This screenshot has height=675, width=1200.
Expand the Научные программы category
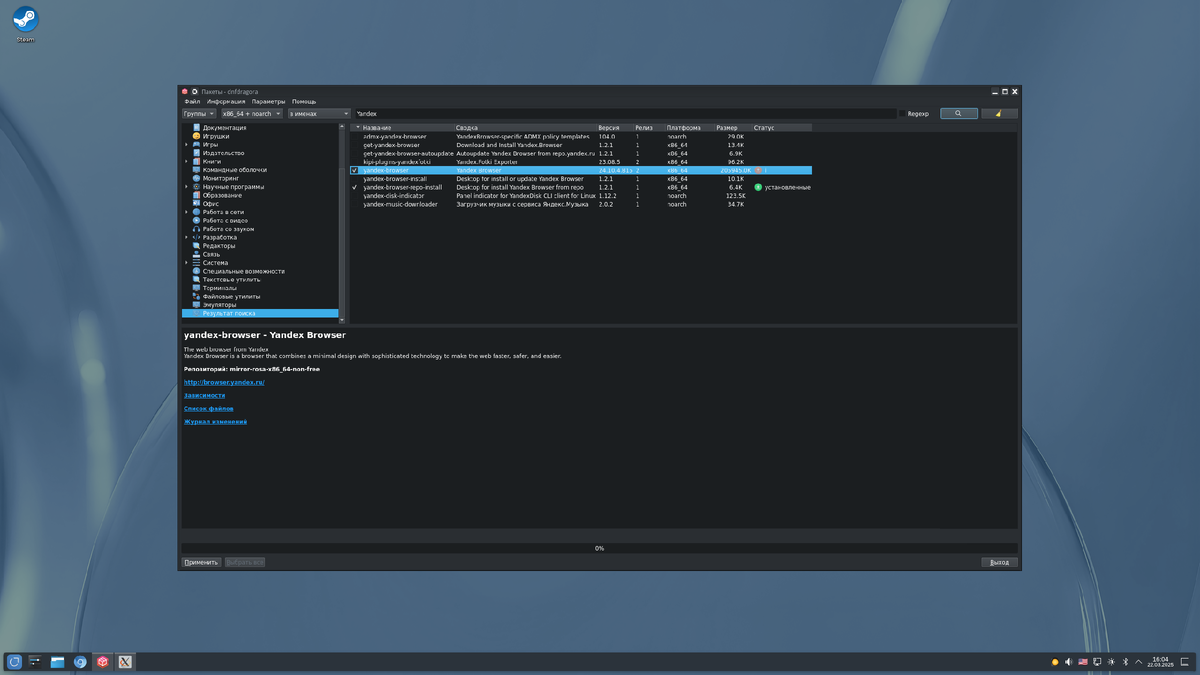pos(186,187)
